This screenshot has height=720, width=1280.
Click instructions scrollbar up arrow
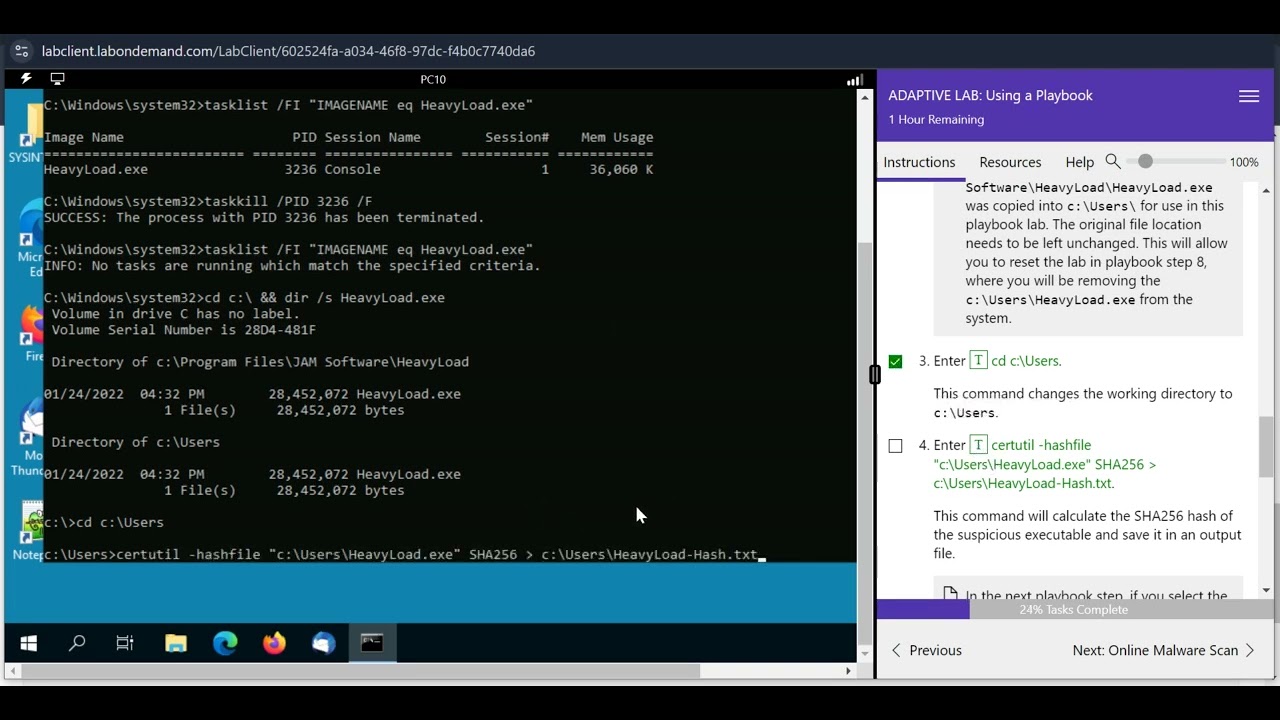tap(1266, 190)
